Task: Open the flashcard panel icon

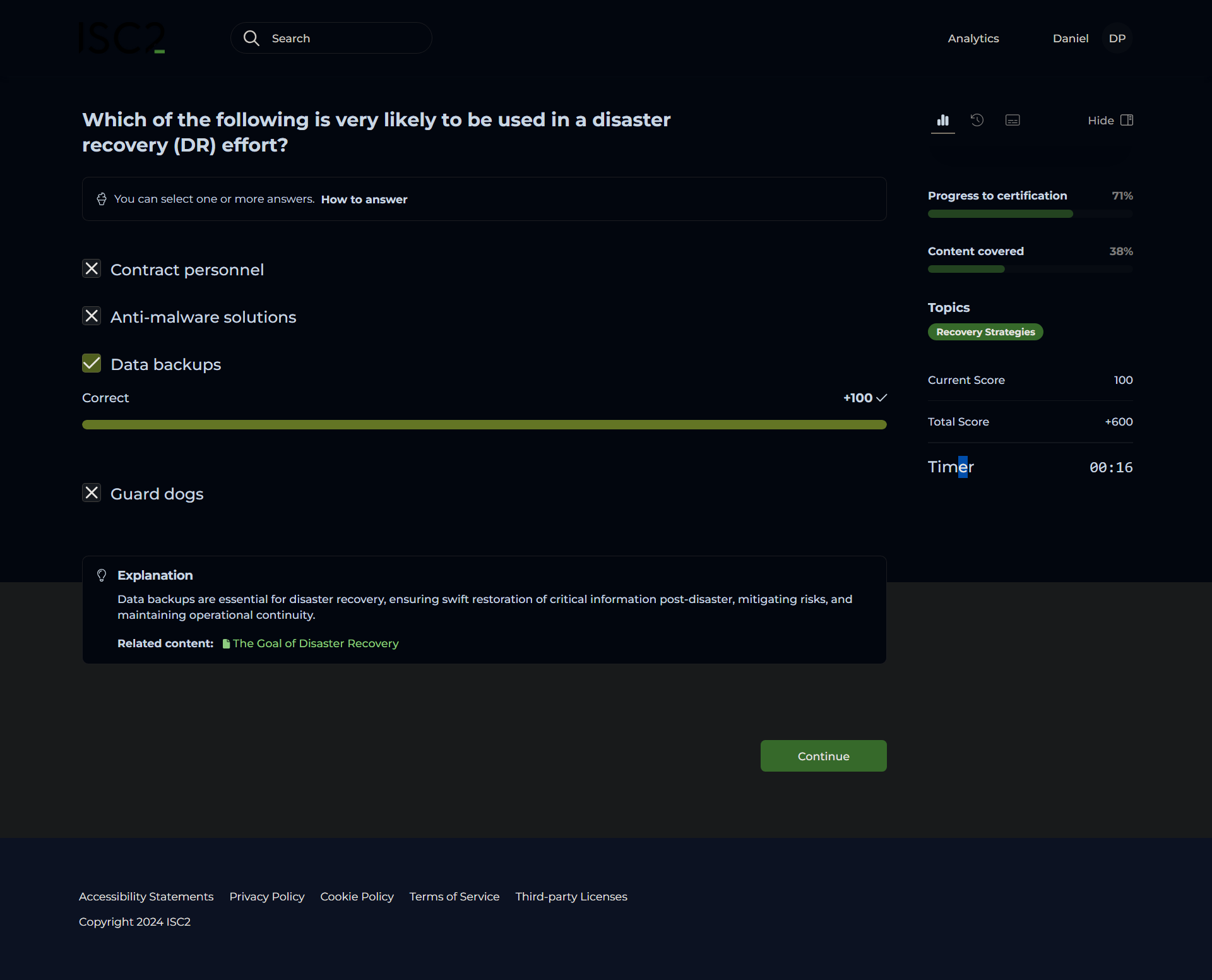Action: point(1012,120)
